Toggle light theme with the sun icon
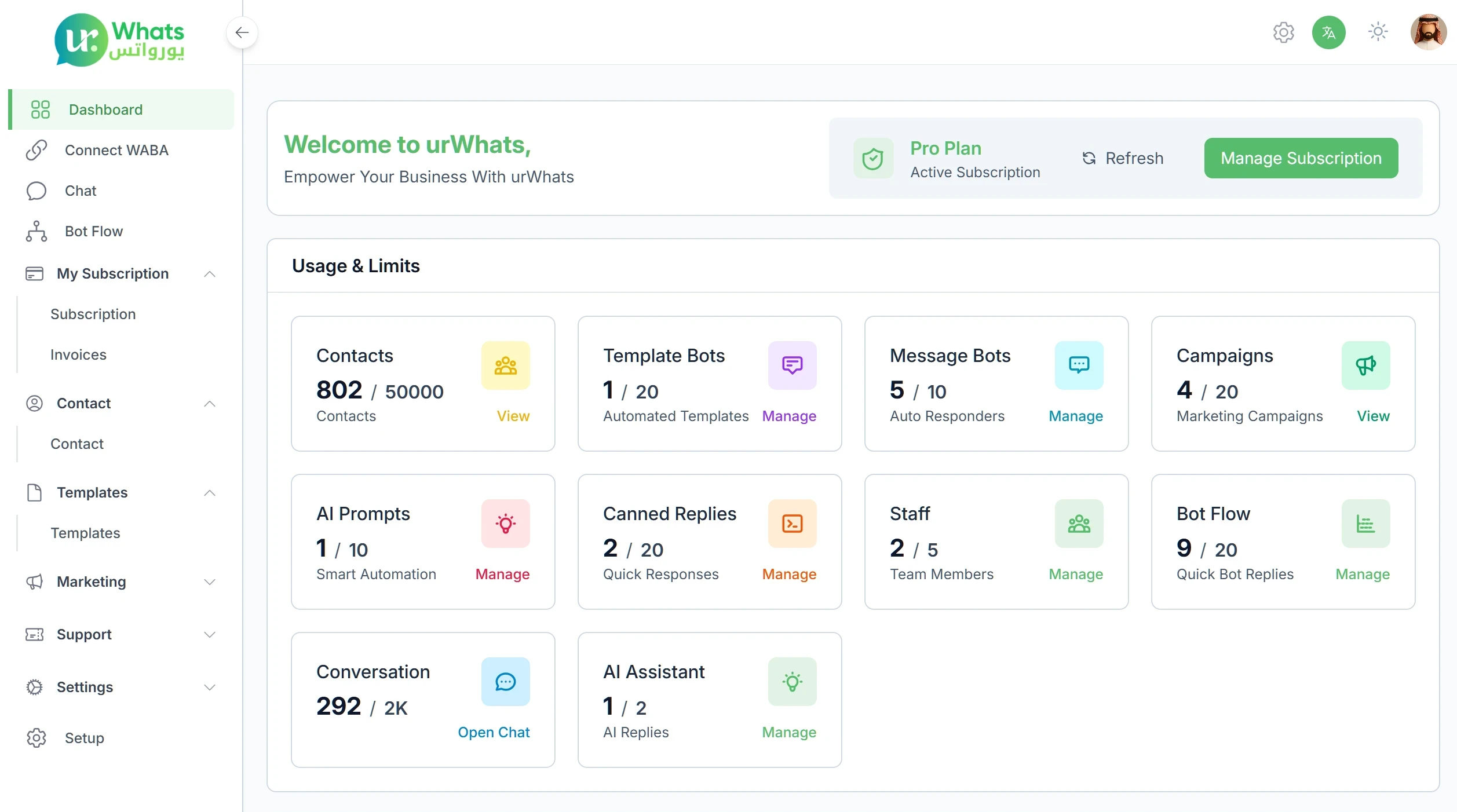1457x812 pixels. 1378,32
